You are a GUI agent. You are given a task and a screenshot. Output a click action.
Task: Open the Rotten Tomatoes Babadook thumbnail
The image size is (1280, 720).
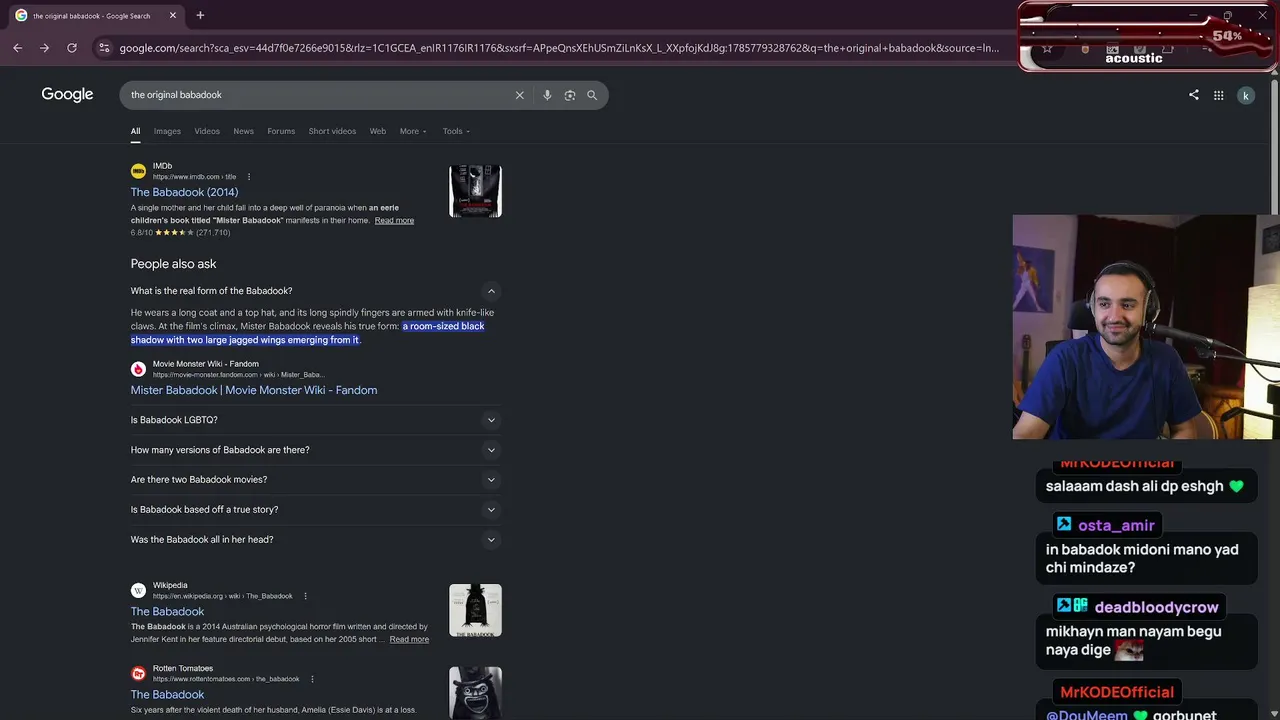[x=475, y=692]
